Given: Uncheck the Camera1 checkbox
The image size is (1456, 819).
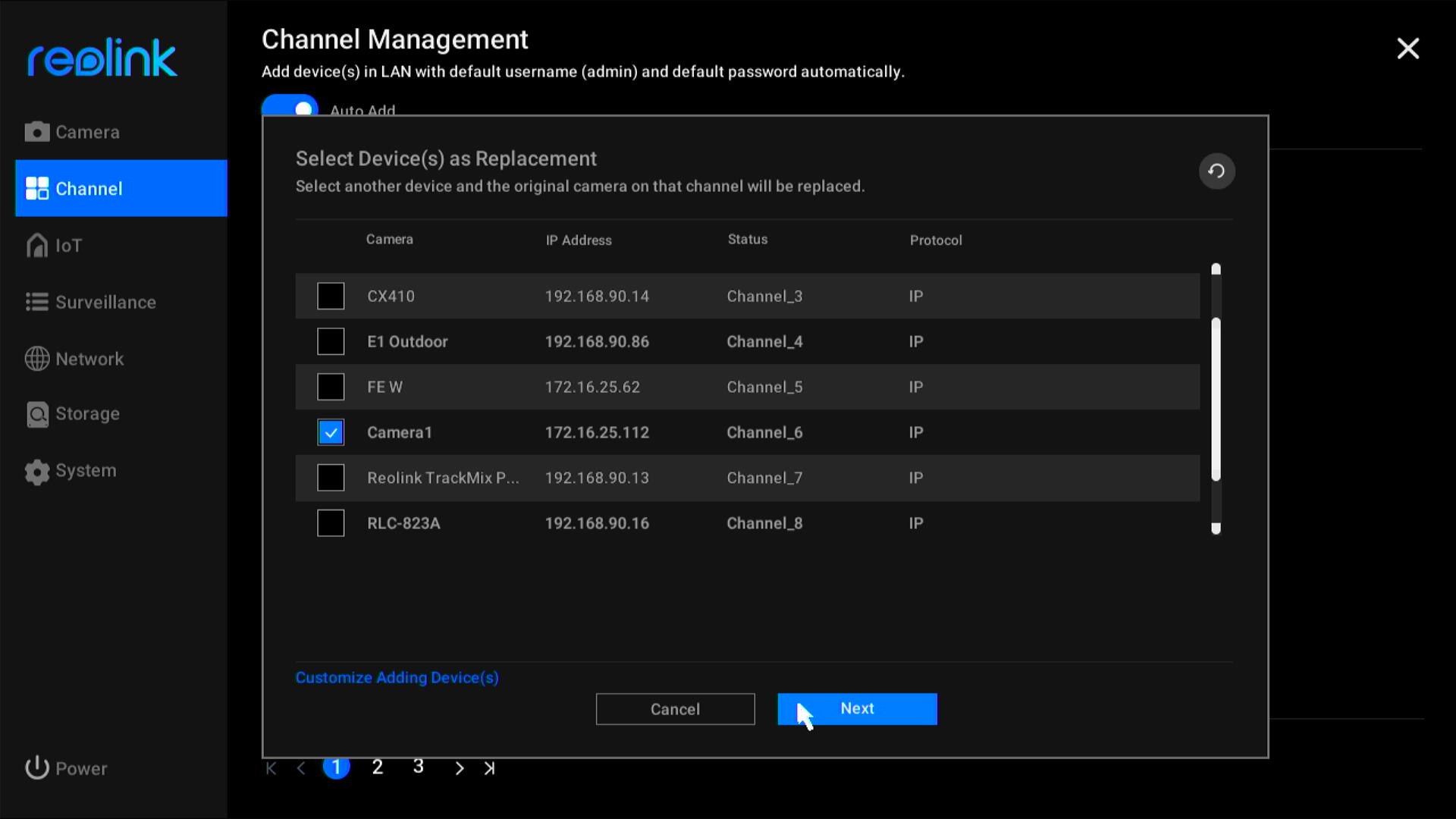Looking at the screenshot, I should (x=331, y=432).
